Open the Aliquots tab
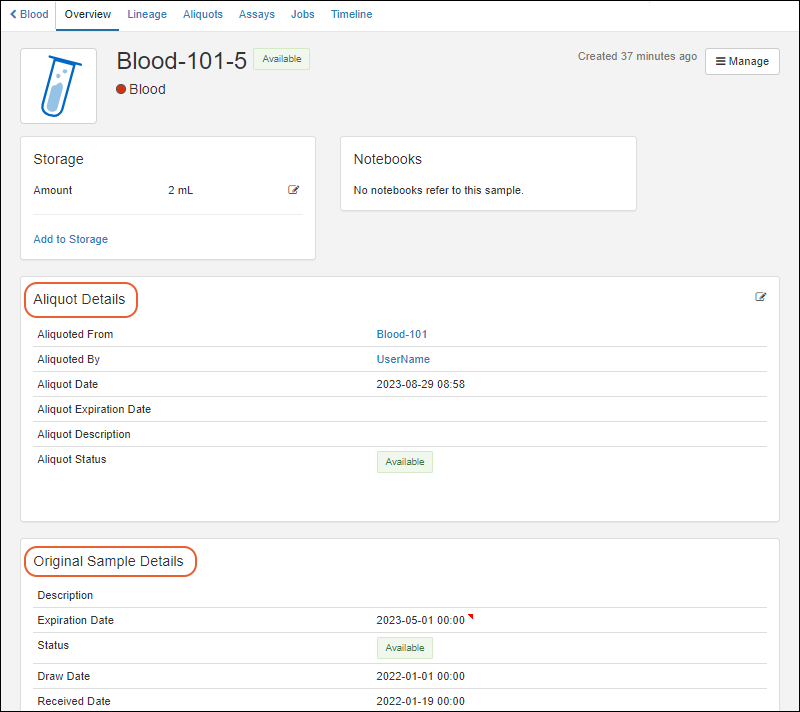The width and height of the screenshot is (800, 712). pyautogui.click(x=203, y=15)
